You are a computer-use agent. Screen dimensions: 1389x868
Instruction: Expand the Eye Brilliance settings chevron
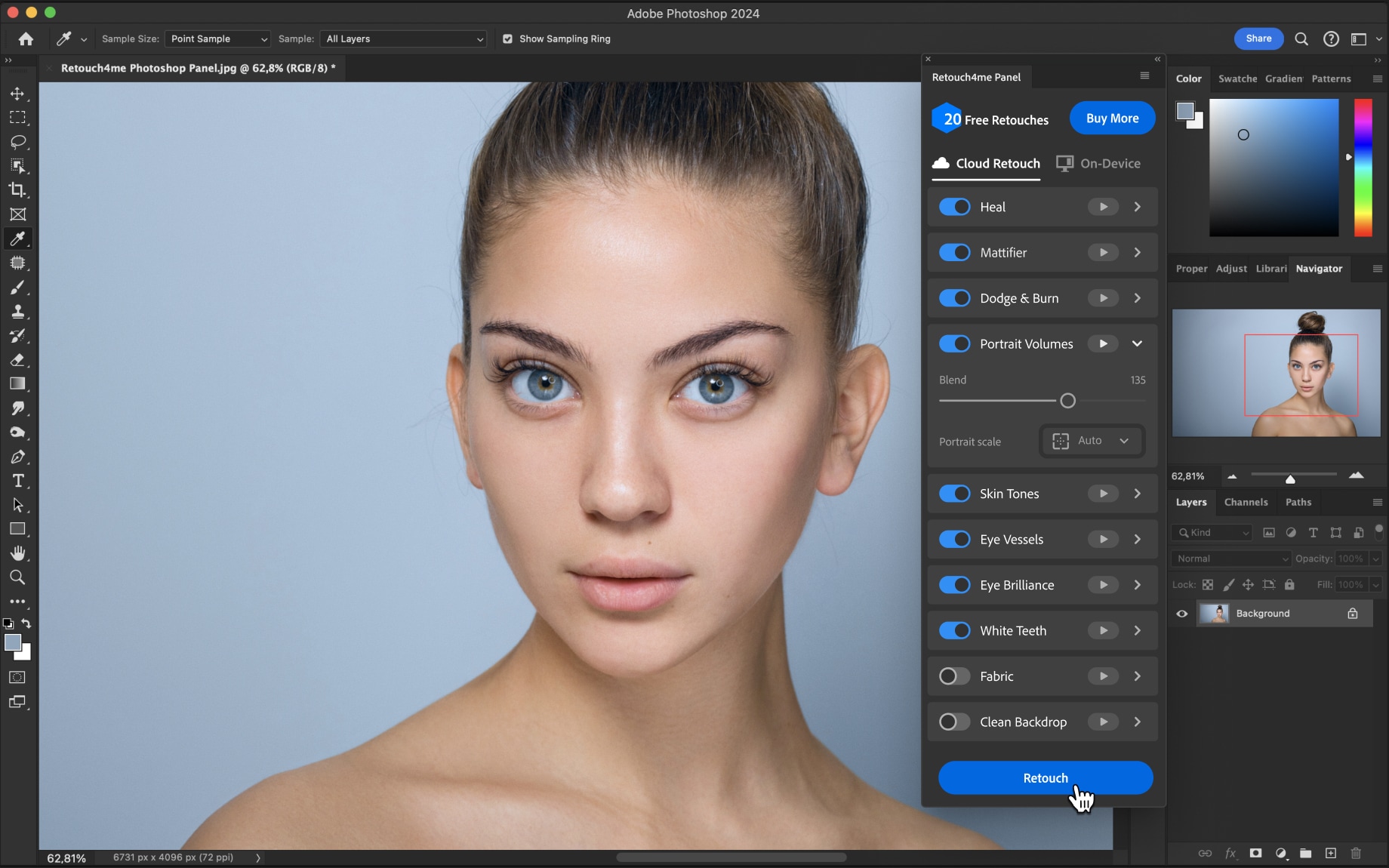tap(1137, 585)
